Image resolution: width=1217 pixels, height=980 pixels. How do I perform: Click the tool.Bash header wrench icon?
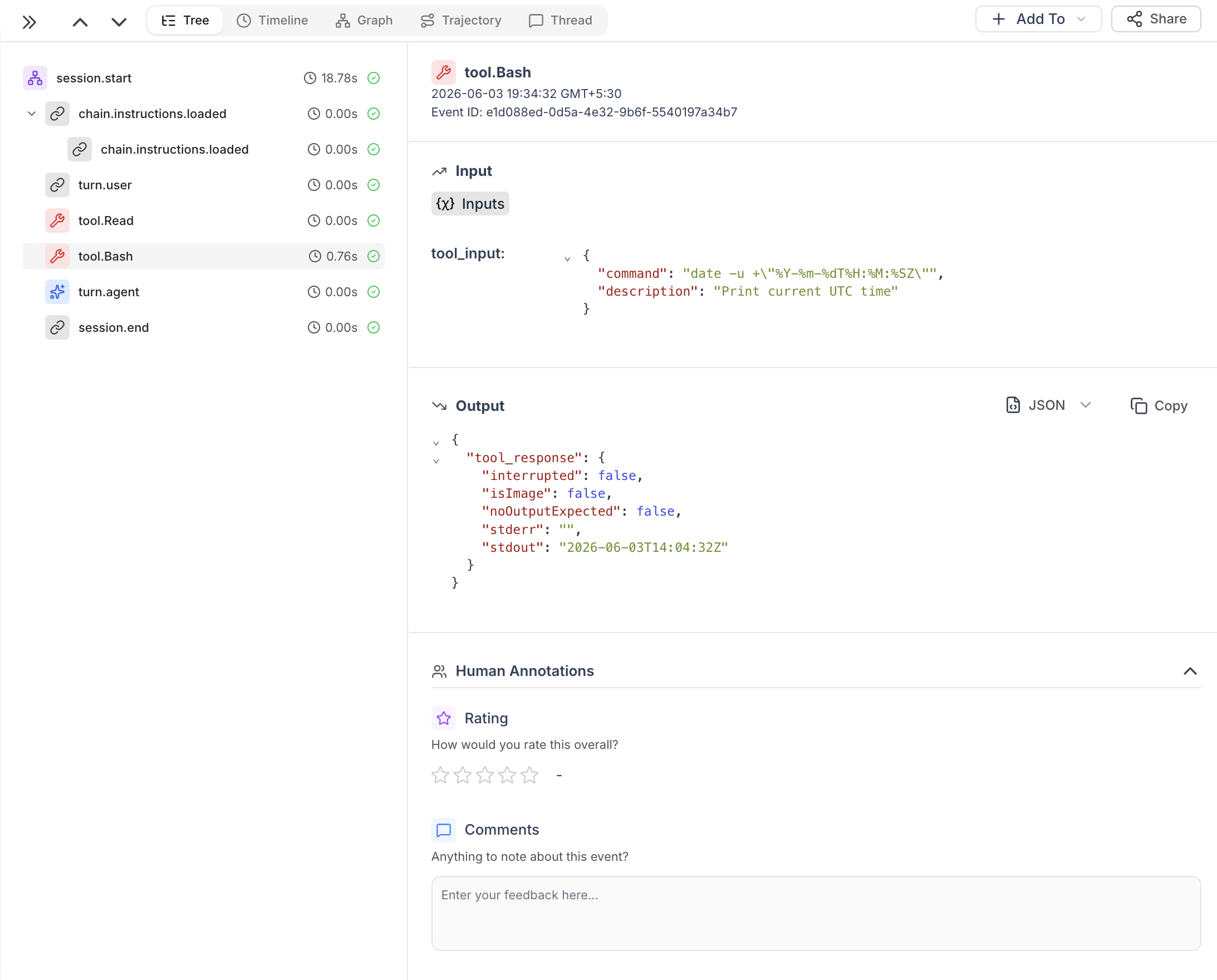443,72
